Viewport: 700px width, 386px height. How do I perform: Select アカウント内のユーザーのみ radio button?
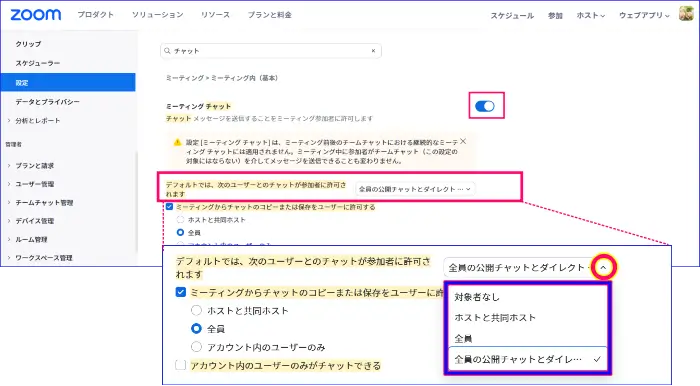click(196, 347)
